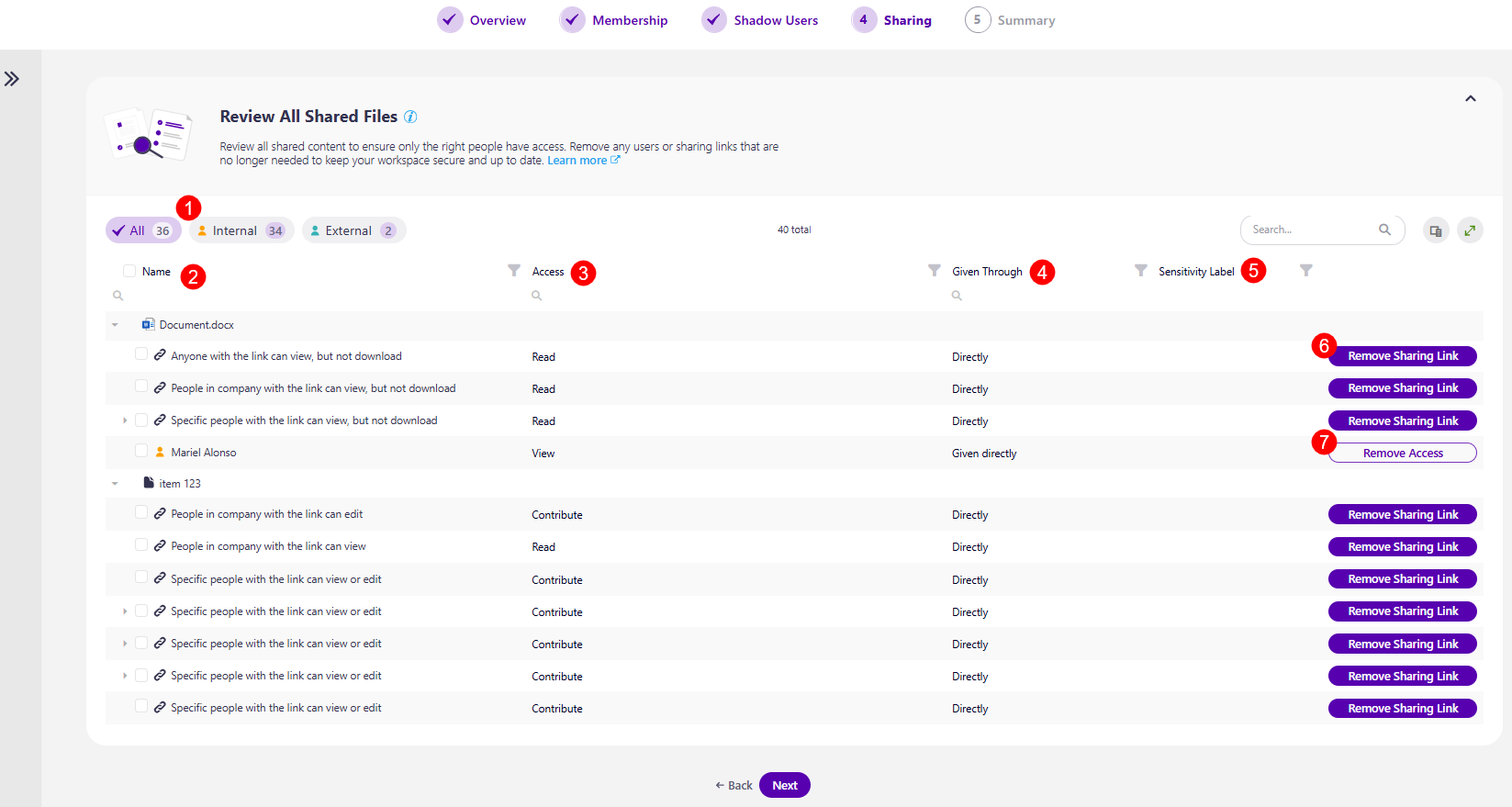
Task: Sort by the Sensitivity Label column header
Action: point(1196,272)
